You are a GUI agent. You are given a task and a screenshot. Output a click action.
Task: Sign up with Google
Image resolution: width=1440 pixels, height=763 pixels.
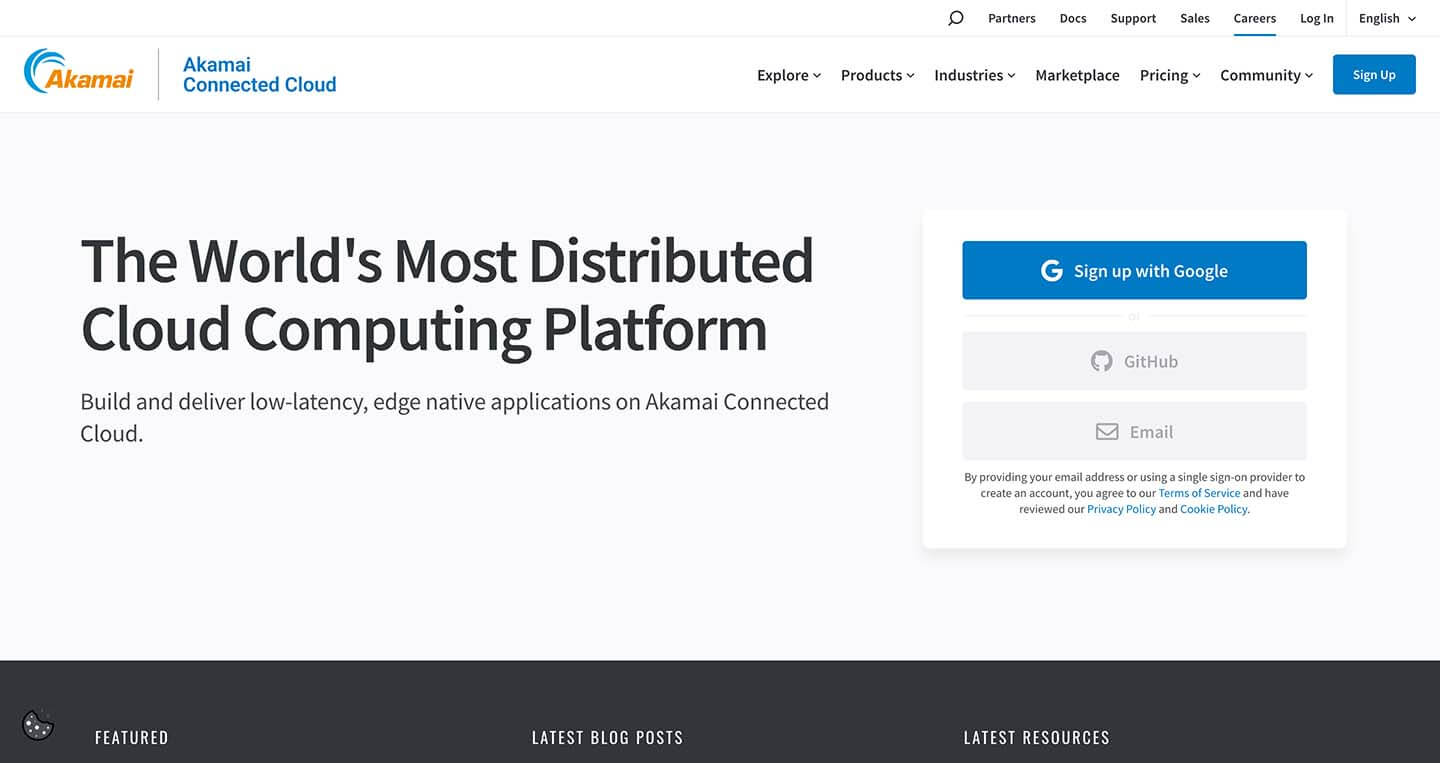point(1134,270)
